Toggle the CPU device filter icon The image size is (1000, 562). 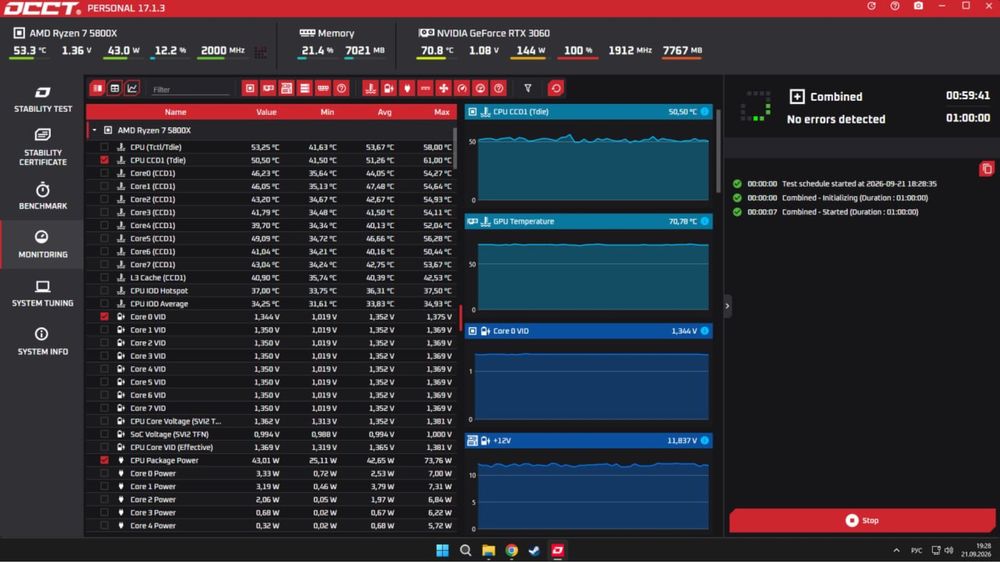(x=250, y=89)
